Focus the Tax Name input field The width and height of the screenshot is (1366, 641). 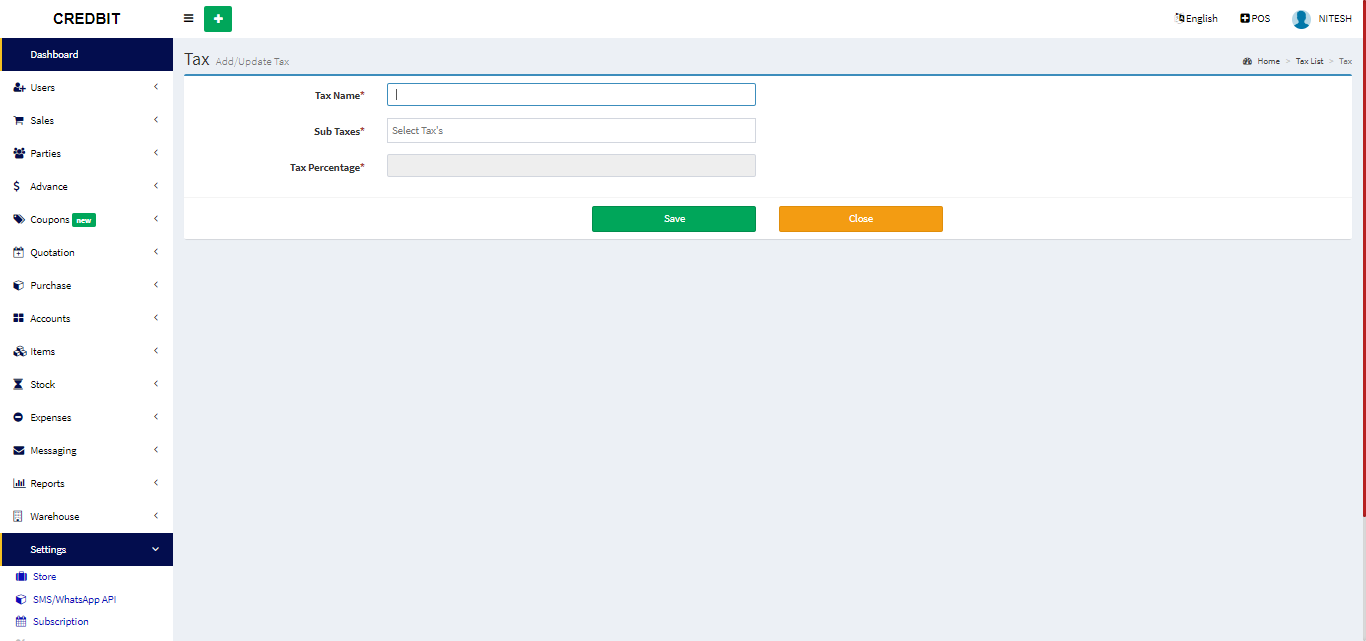[x=571, y=95]
